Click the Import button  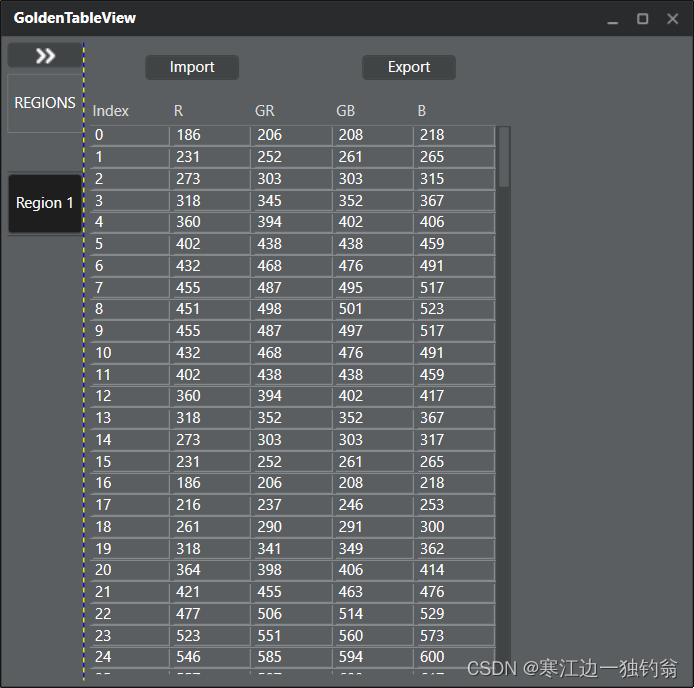192,67
